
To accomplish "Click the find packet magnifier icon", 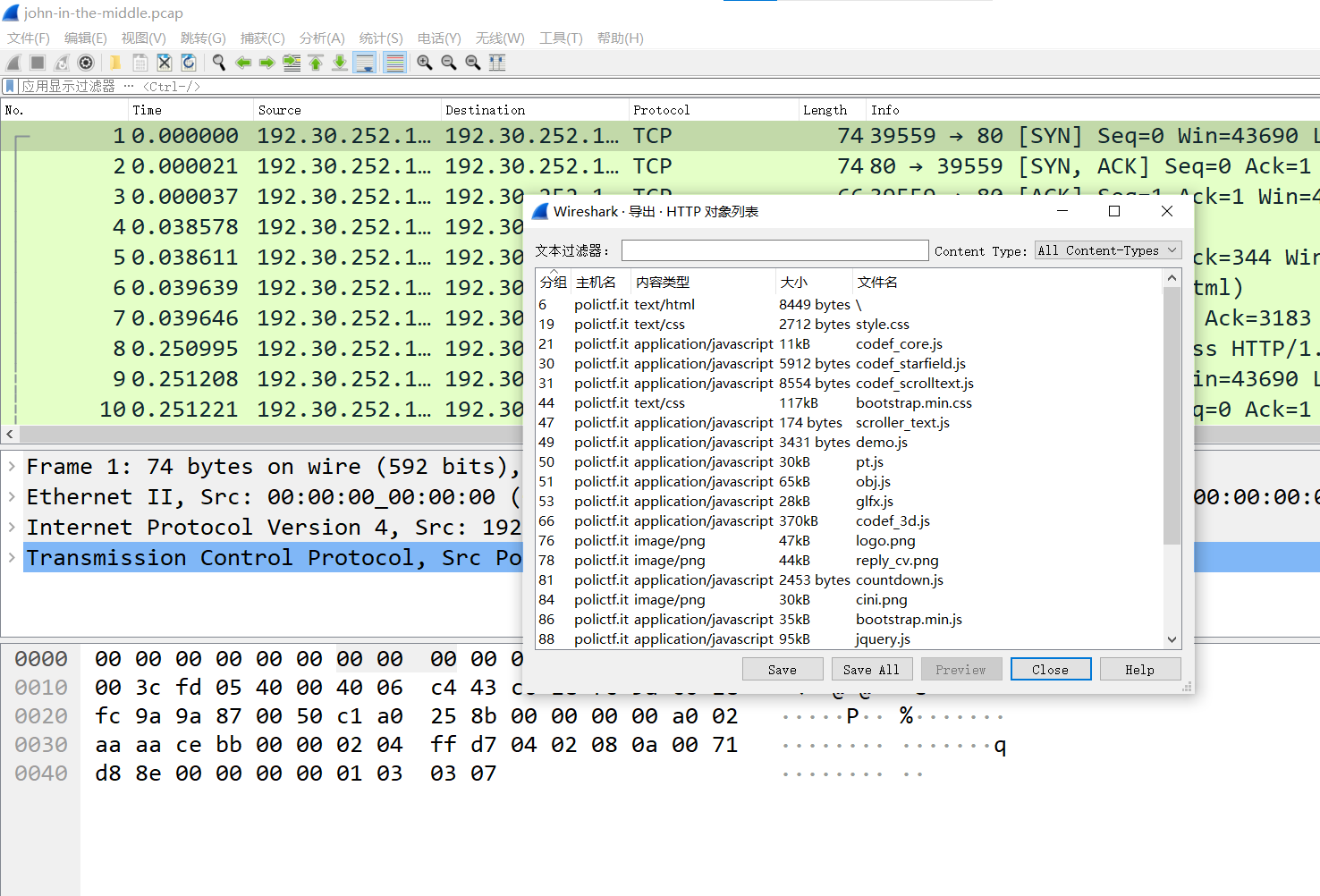I will [218, 63].
